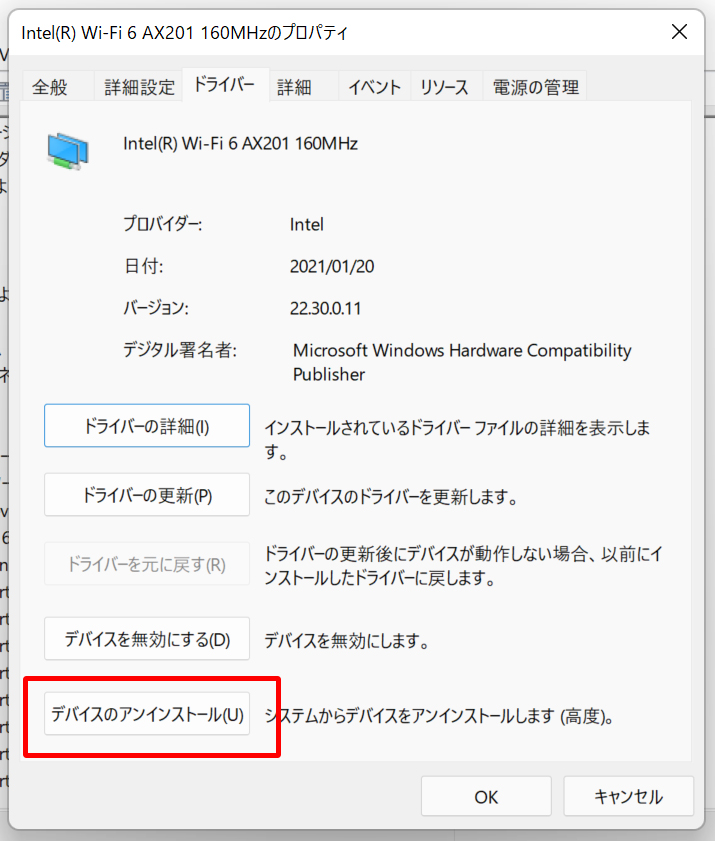715x841 pixels.
Task: Click the greyed ドライバーを元に戻す(R) button
Action: [x=147, y=564]
